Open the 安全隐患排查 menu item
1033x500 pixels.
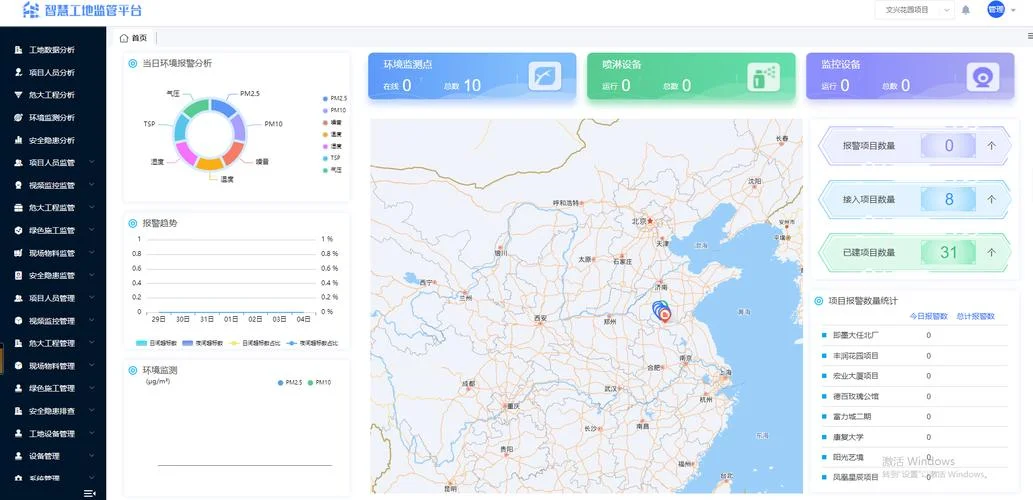53,411
